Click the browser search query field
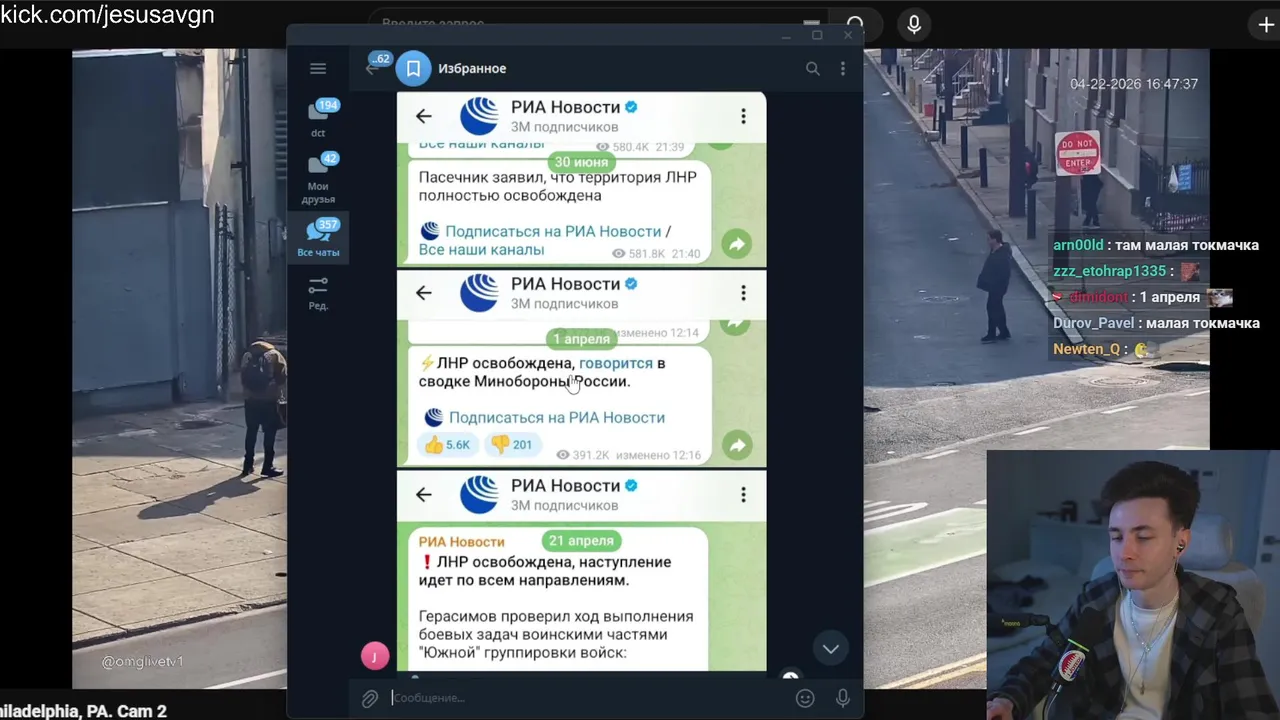This screenshot has width=1280, height=720. 600,23
